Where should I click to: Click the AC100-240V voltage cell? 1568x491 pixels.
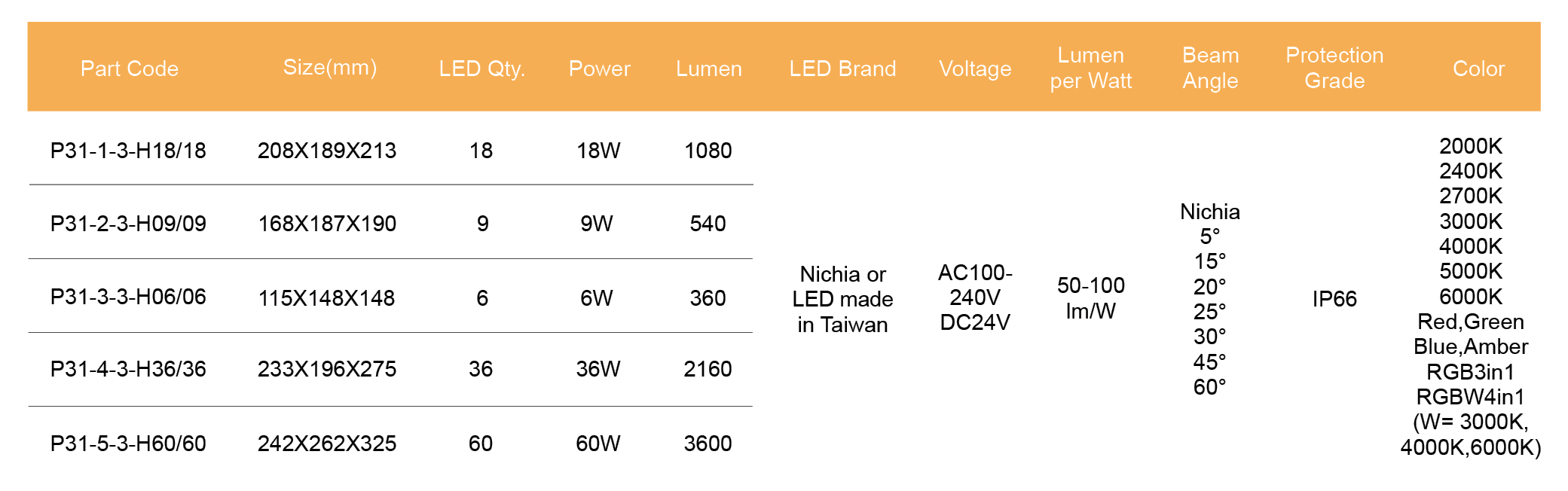975,285
